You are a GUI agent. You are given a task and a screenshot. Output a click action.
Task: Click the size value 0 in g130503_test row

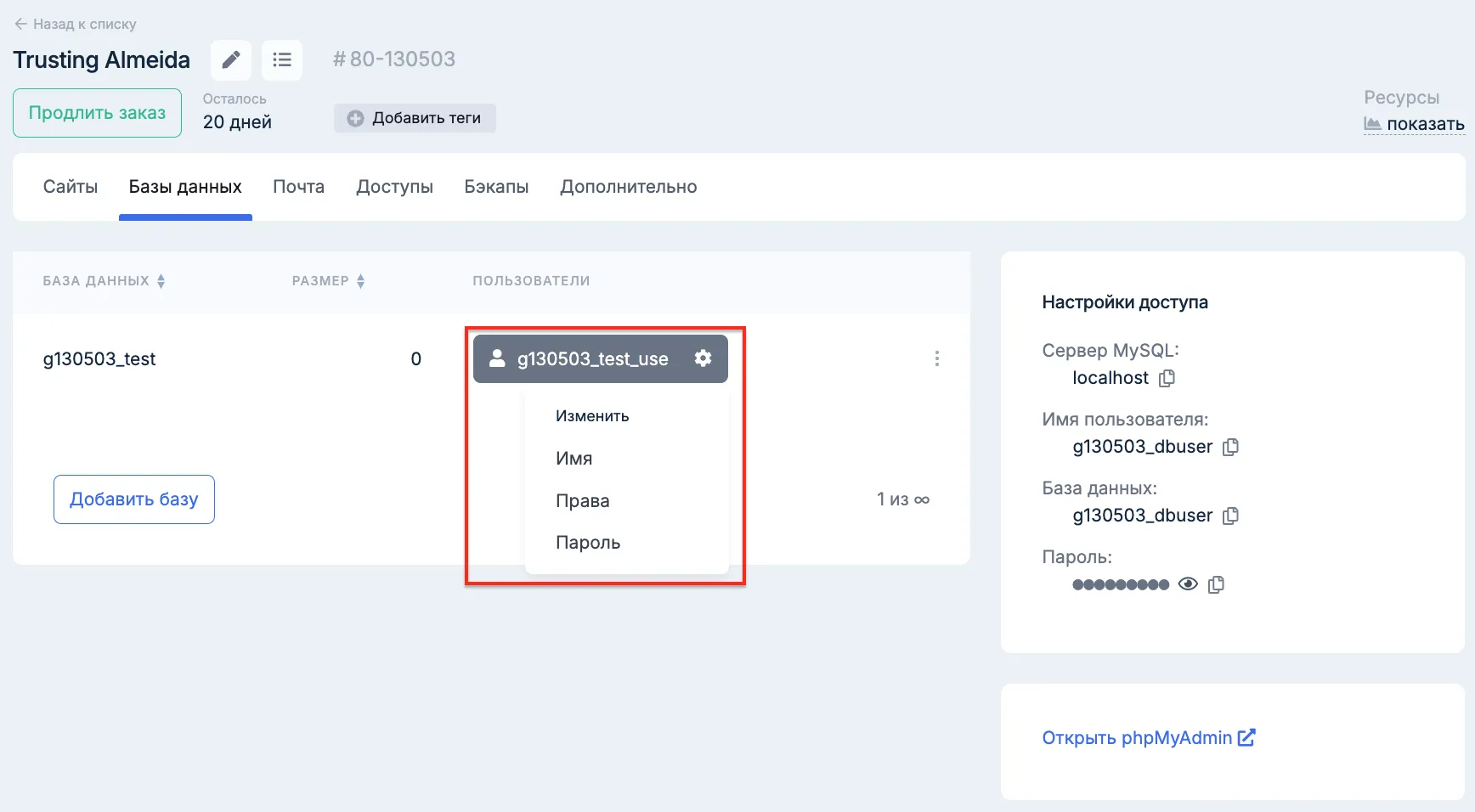[416, 358]
